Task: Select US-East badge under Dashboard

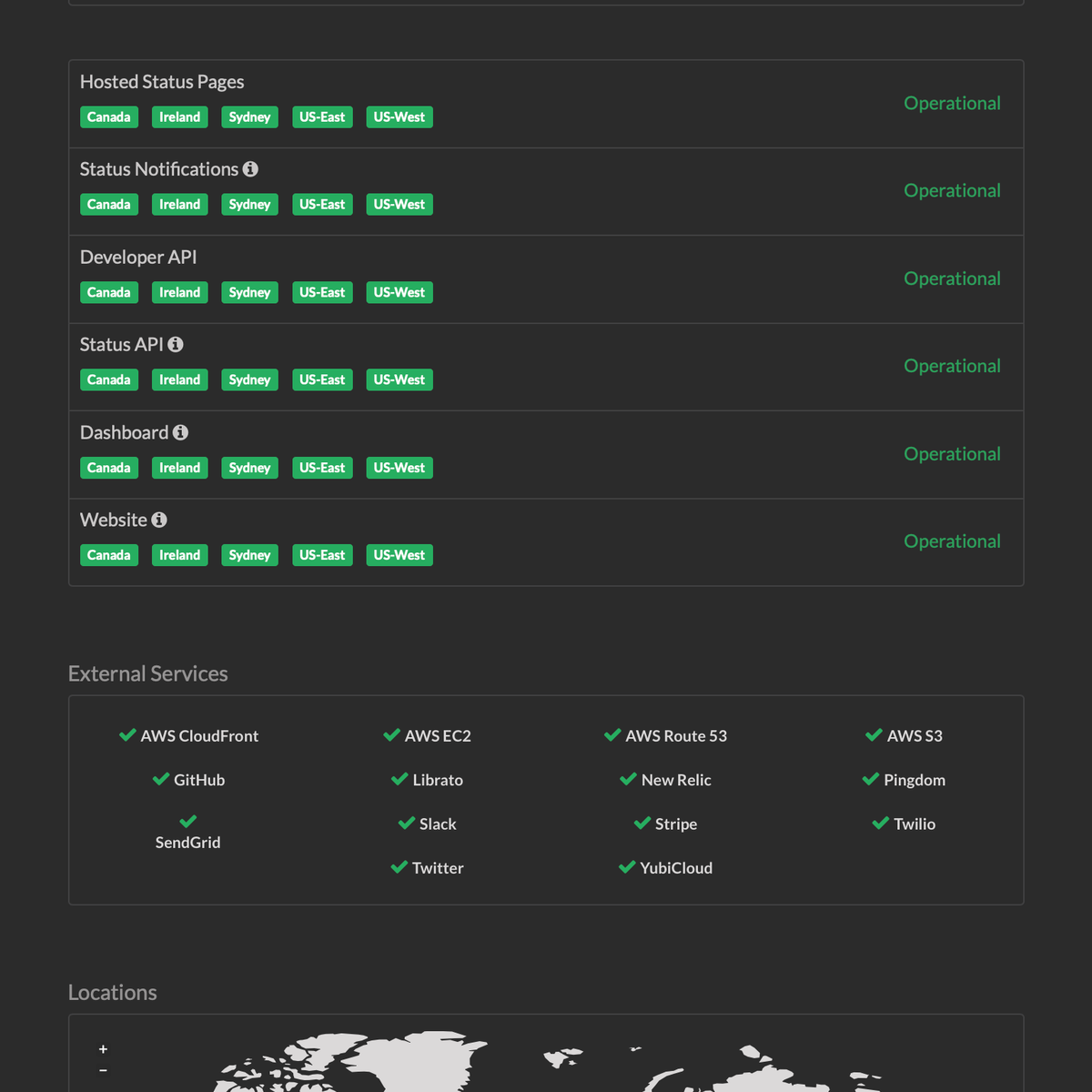Action: click(x=322, y=468)
